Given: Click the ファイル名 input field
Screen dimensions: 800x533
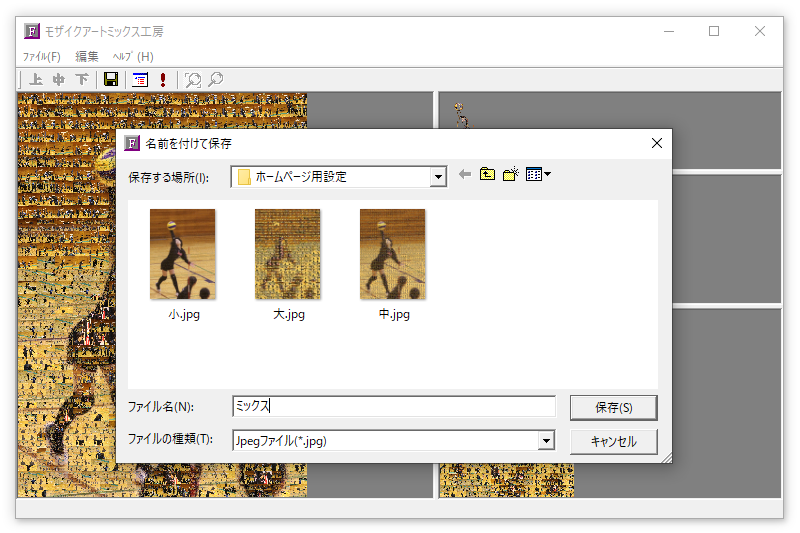Looking at the screenshot, I should (x=394, y=407).
